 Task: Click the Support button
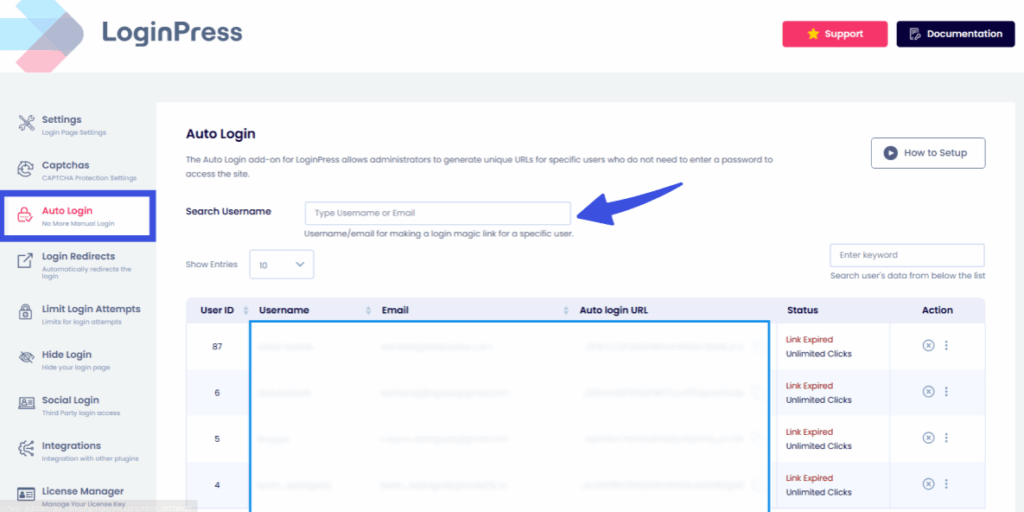point(835,34)
